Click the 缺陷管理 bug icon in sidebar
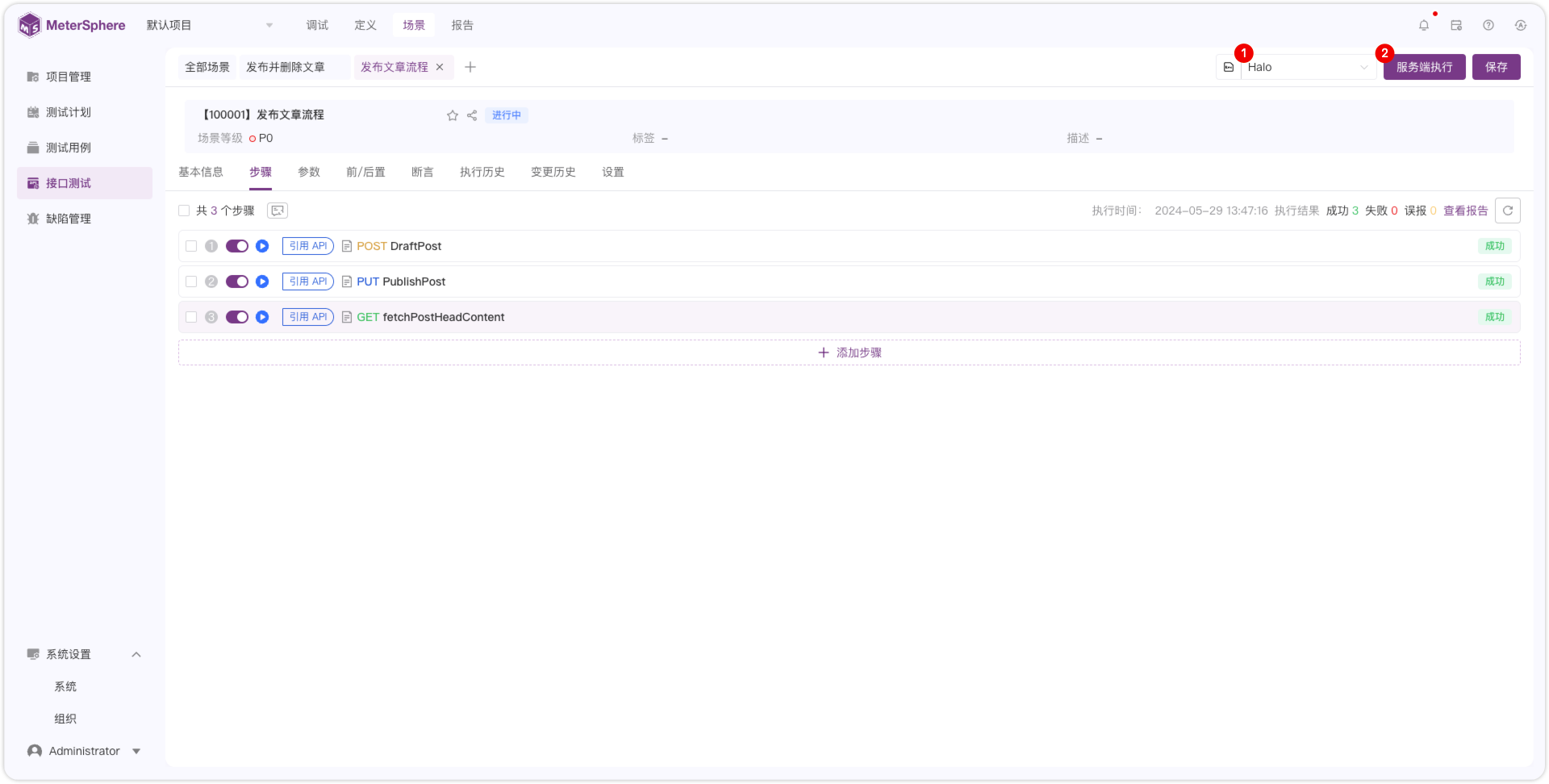Screen dimensions: 1549x784 coord(33,219)
